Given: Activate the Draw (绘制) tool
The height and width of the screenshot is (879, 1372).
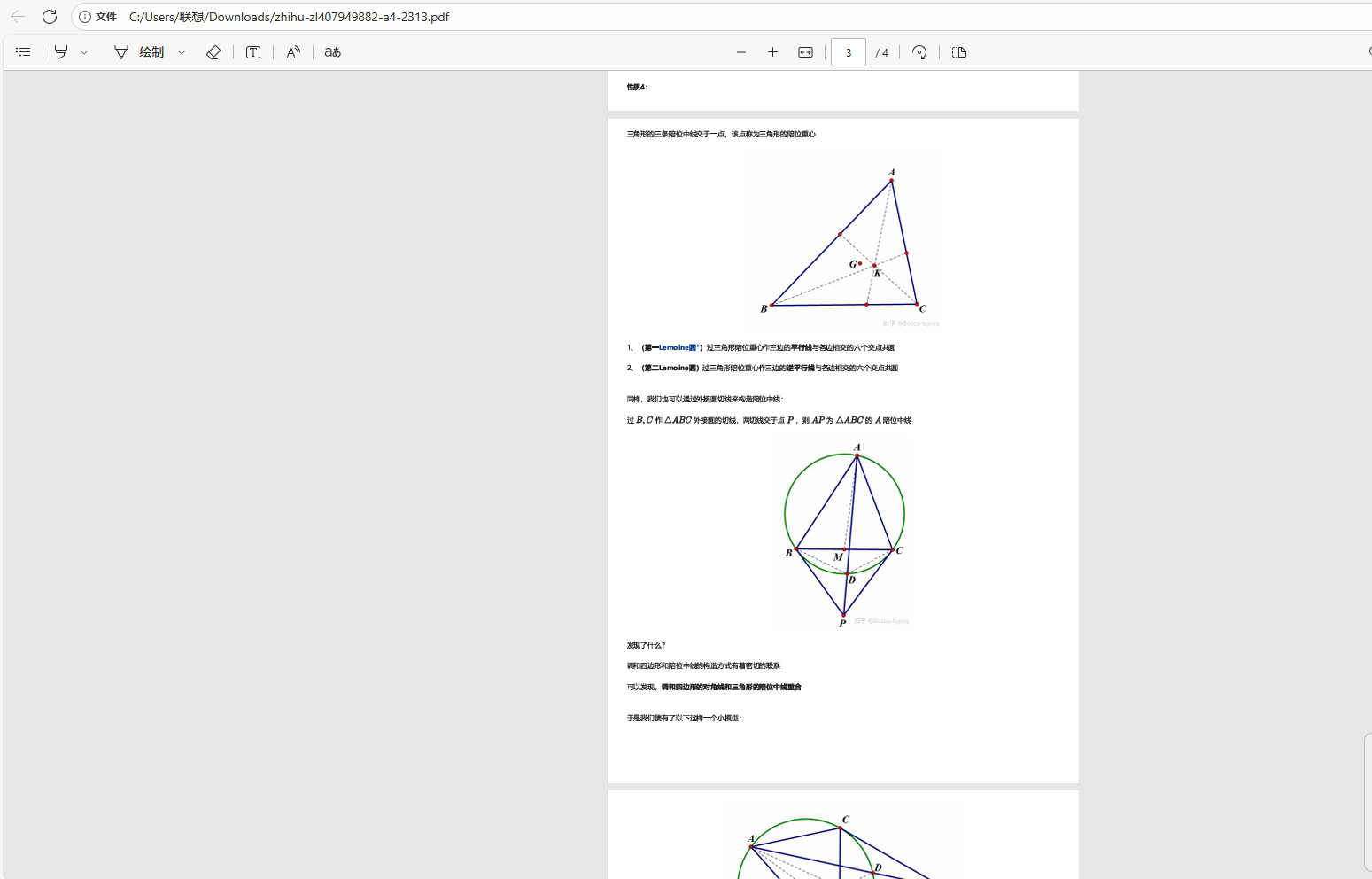Looking at the screenshot, I should click(x=139, y=52).
